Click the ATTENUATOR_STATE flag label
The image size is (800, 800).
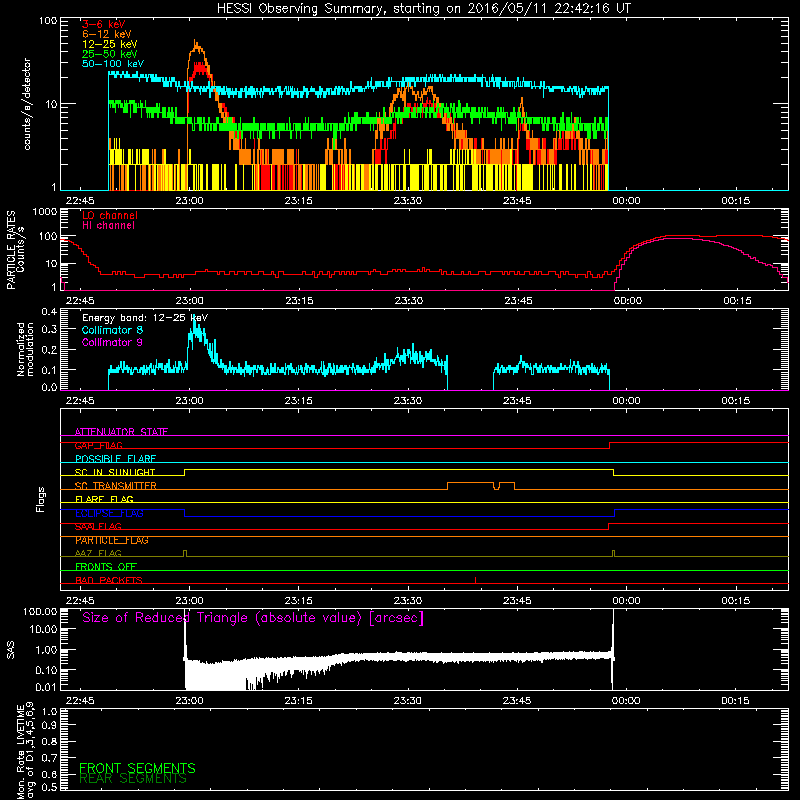click(x=121, y=432)
